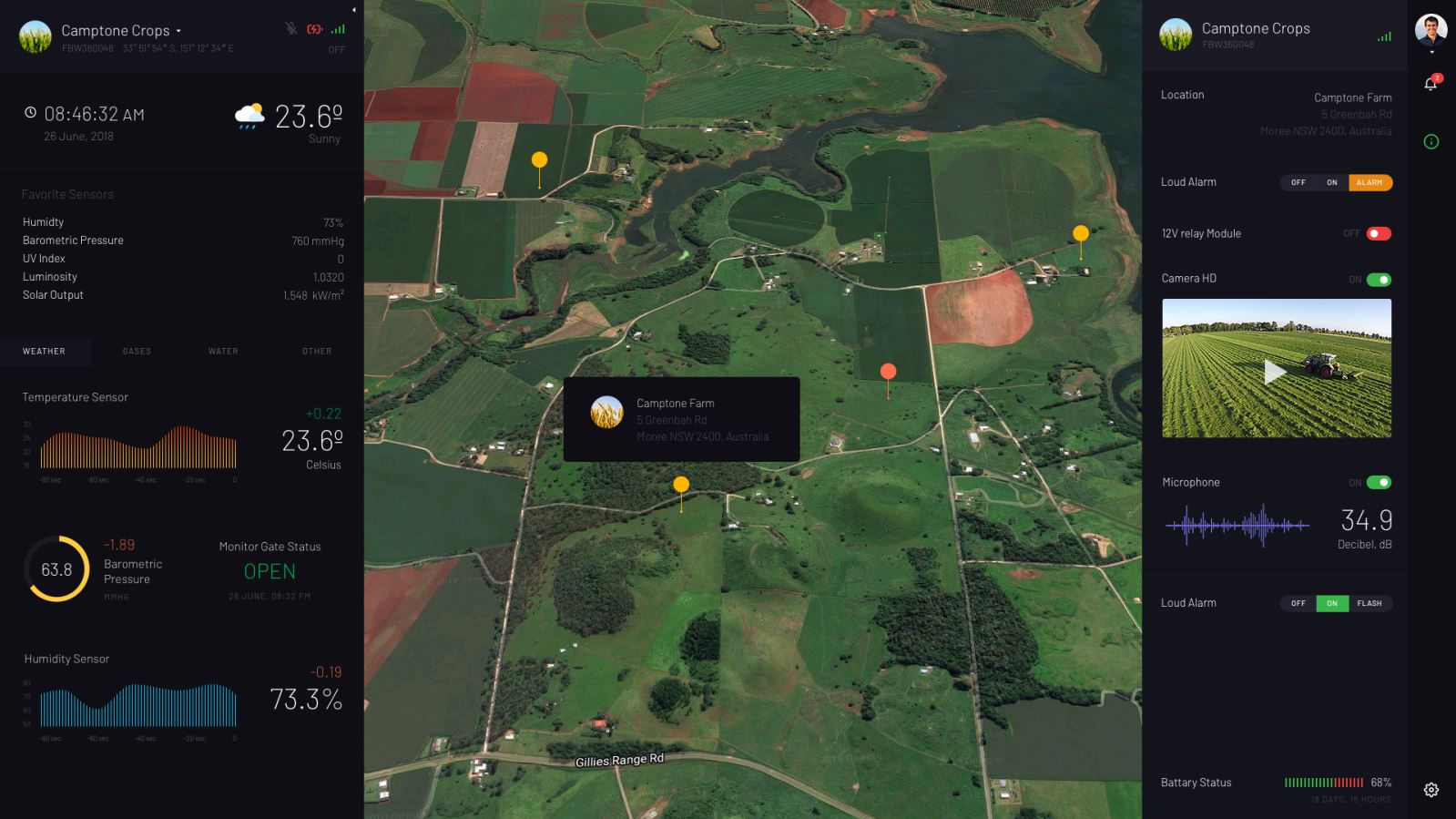Click the Microphone purple waveform
This screenshot has width=1456, height=819.
pyautogui.click(x=1237, y=526)
